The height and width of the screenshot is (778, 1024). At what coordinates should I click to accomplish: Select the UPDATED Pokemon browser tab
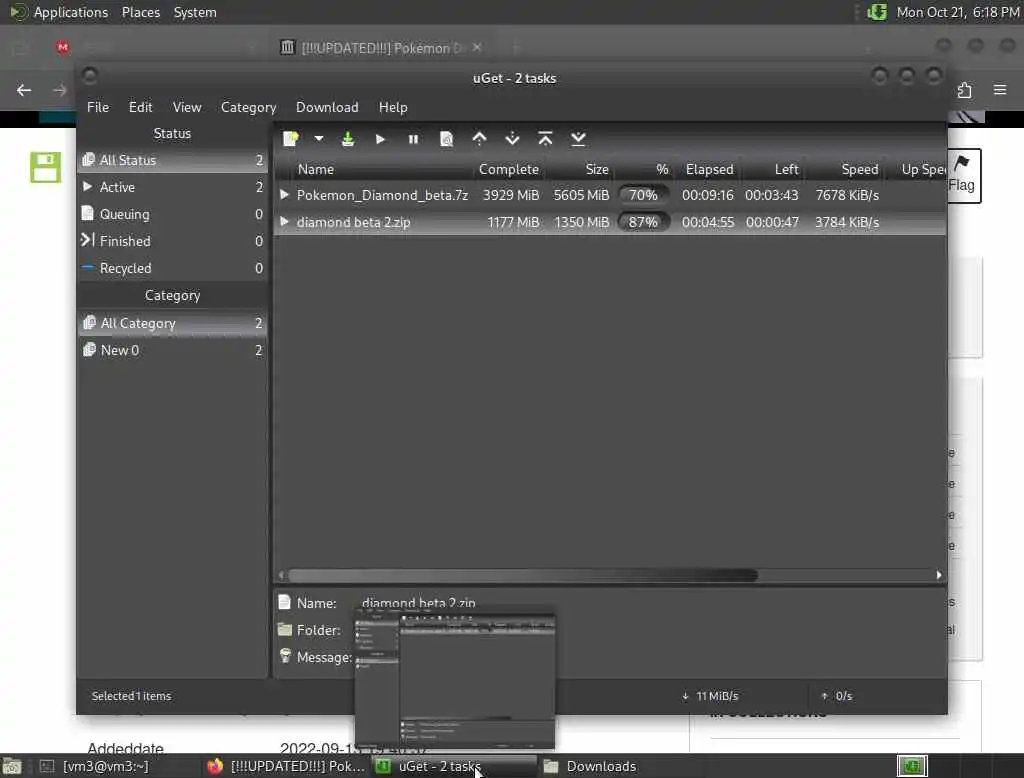(382, 48)
